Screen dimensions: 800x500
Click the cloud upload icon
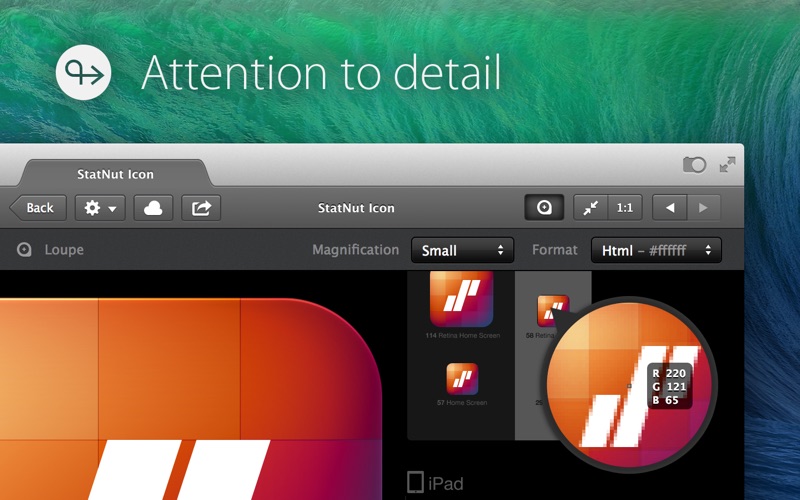pos(153,208)
